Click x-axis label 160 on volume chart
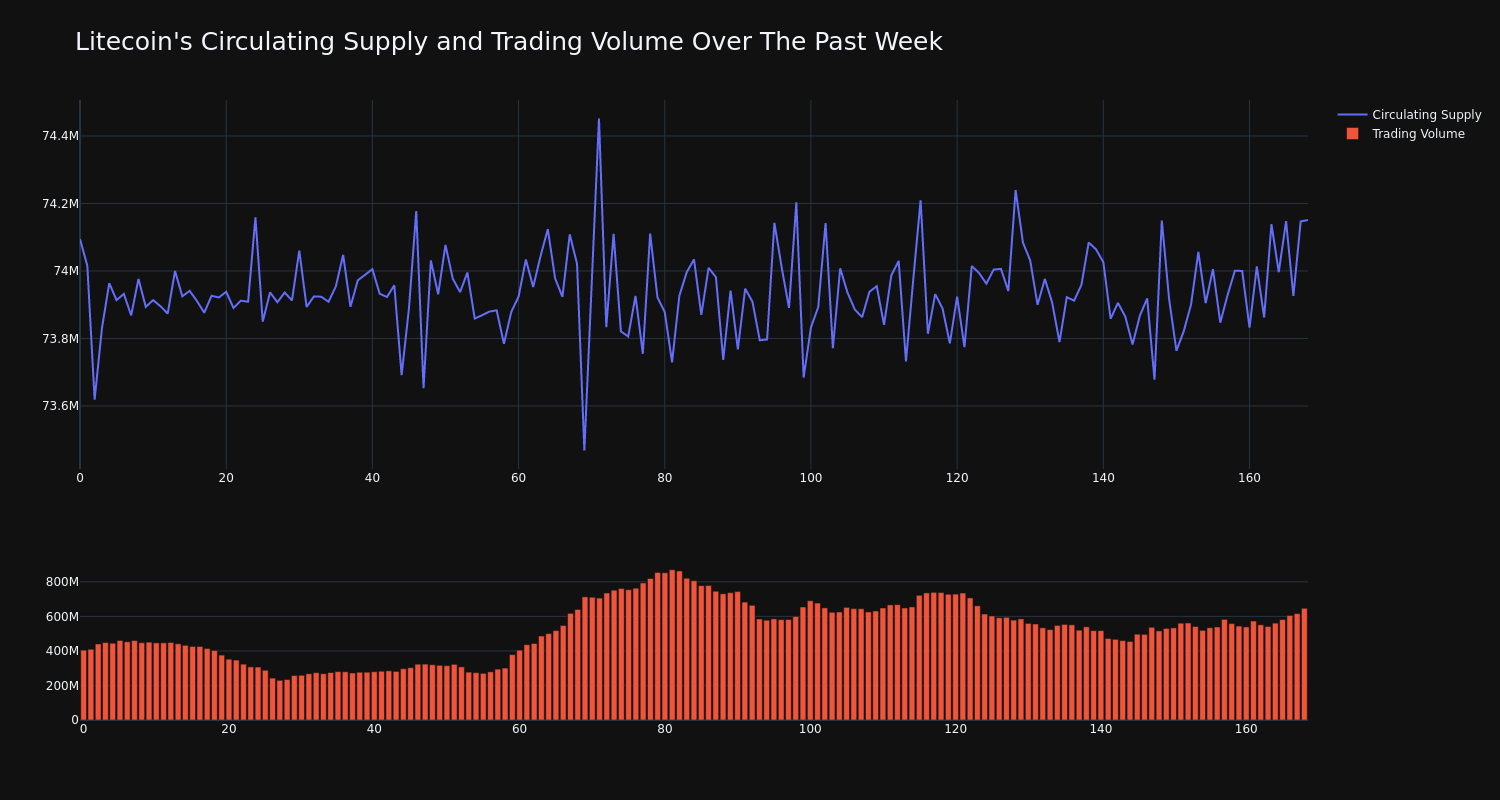The image size is (1500, 800). pyautogui.click(x=1246, y=730)
